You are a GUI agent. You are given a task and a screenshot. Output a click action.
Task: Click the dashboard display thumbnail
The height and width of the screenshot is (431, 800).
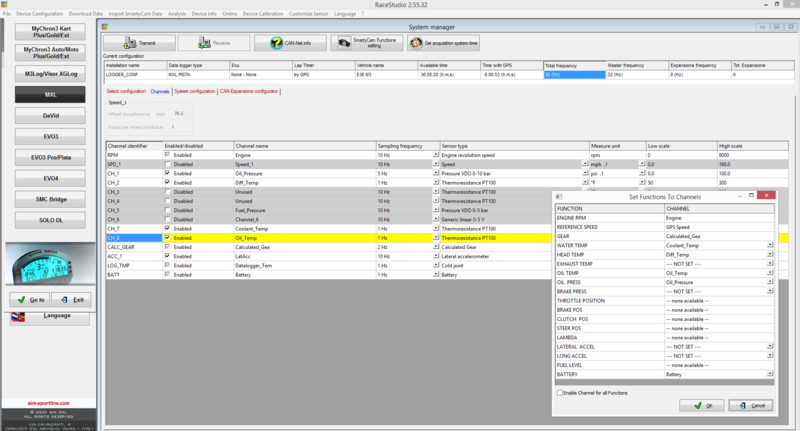click(50, 264)
